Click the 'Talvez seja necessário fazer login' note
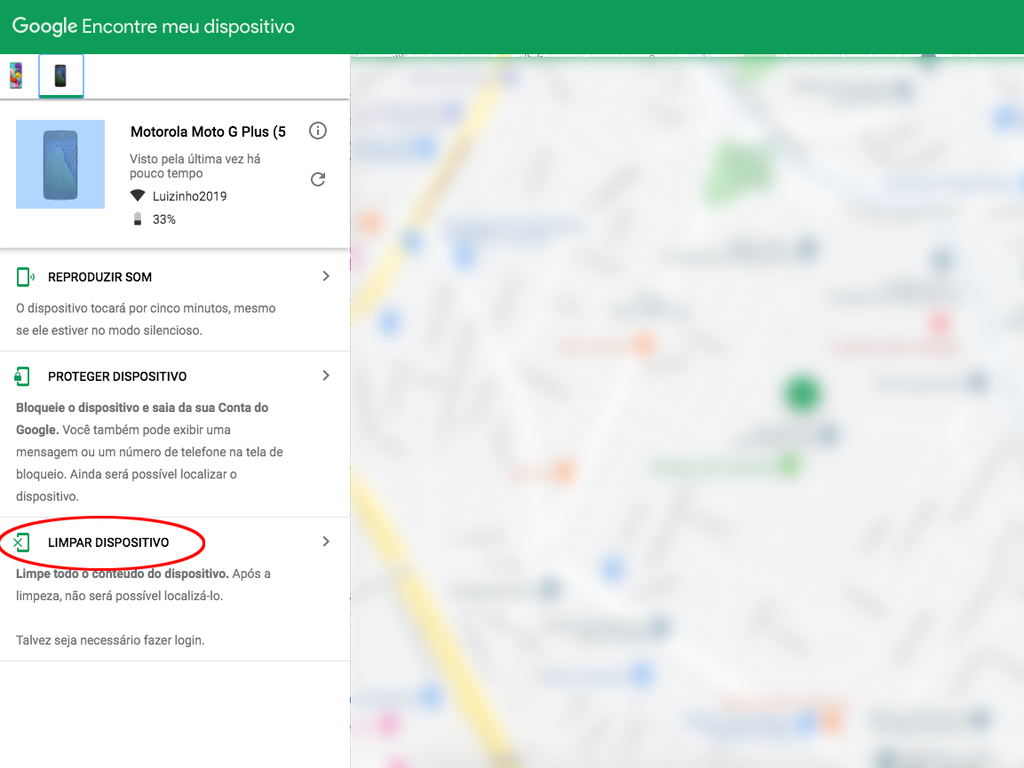The width and height of the screenshot is (1024, 768). click(110, 640)
